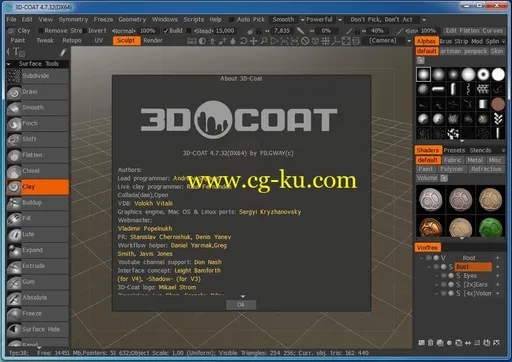The width and height of the screenshot is (512, 362).
Task: Hide the [2x]Ears layer
Action: pyautogui.click(x=444, y=284)
